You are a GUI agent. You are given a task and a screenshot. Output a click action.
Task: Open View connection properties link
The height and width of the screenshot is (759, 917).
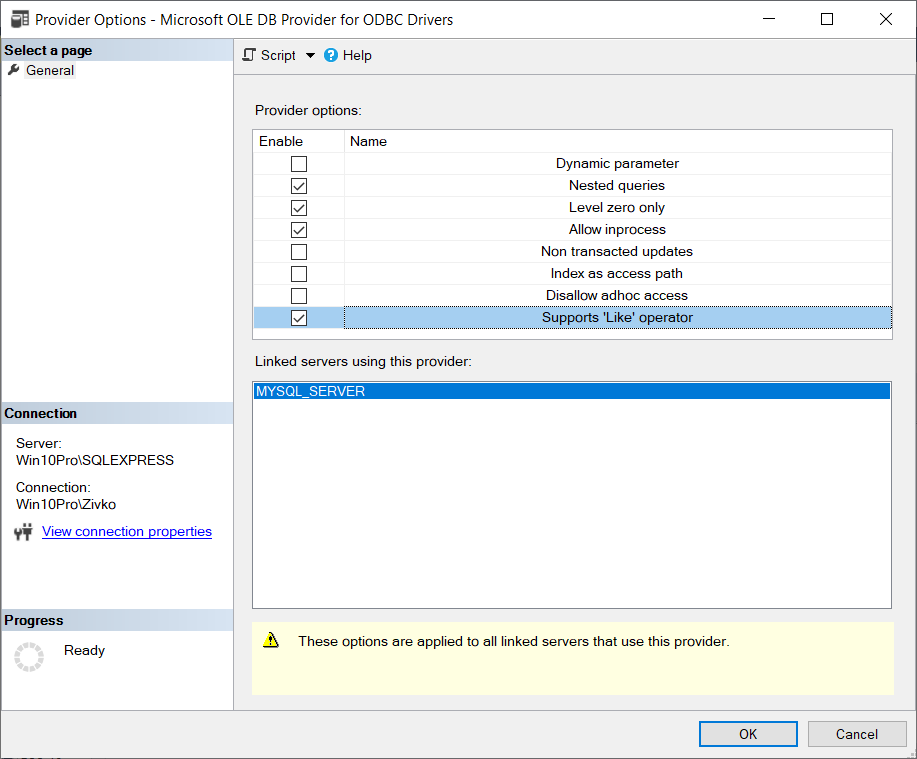point(127,532)
